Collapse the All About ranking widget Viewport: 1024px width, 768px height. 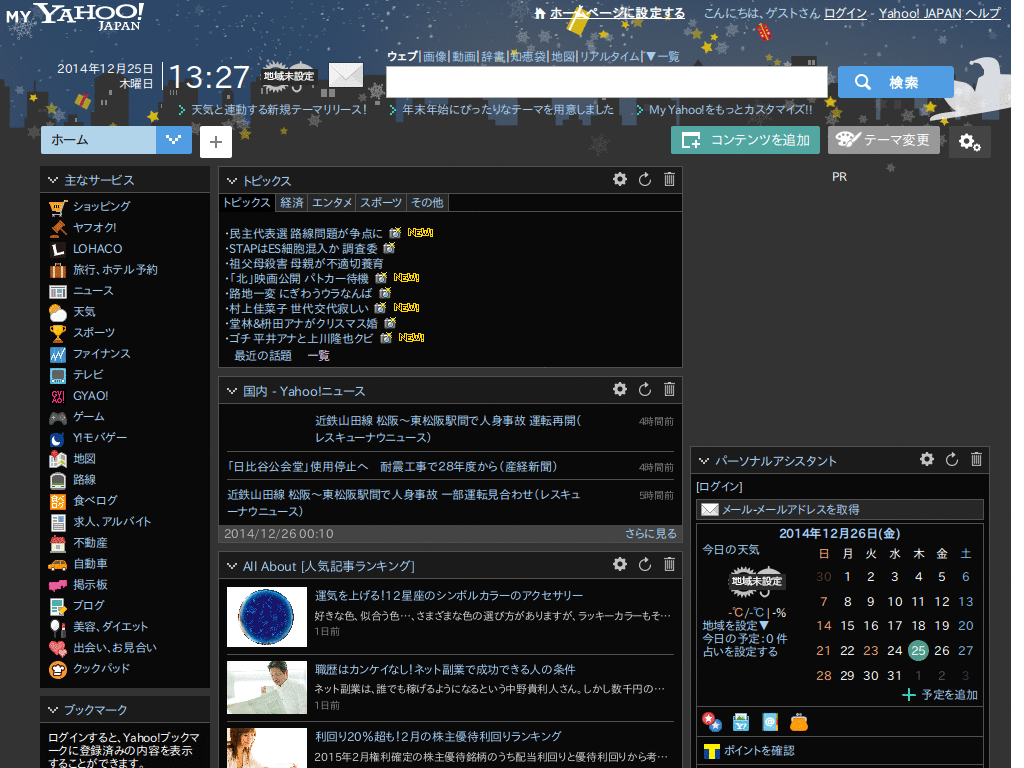click(x=232, y=566)
